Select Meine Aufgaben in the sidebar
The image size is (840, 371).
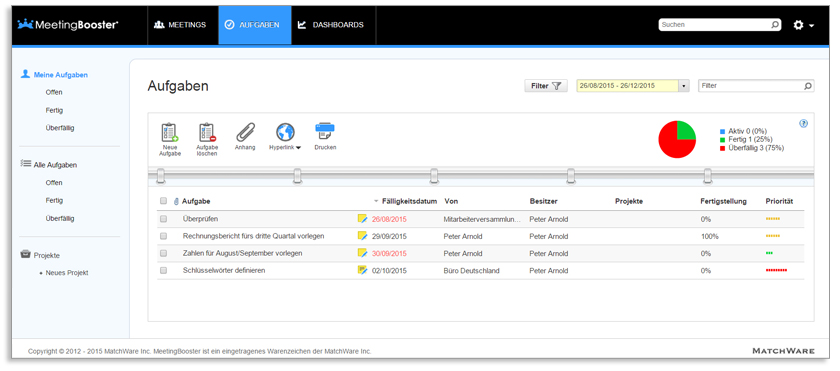point(60,75)
